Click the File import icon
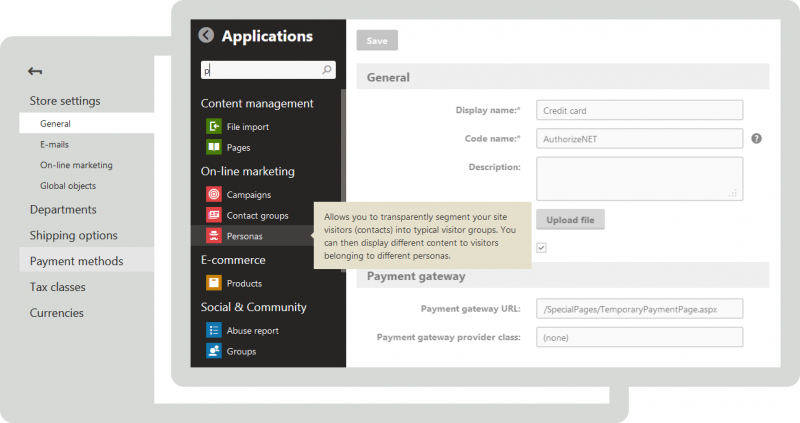 click(214, 127)
